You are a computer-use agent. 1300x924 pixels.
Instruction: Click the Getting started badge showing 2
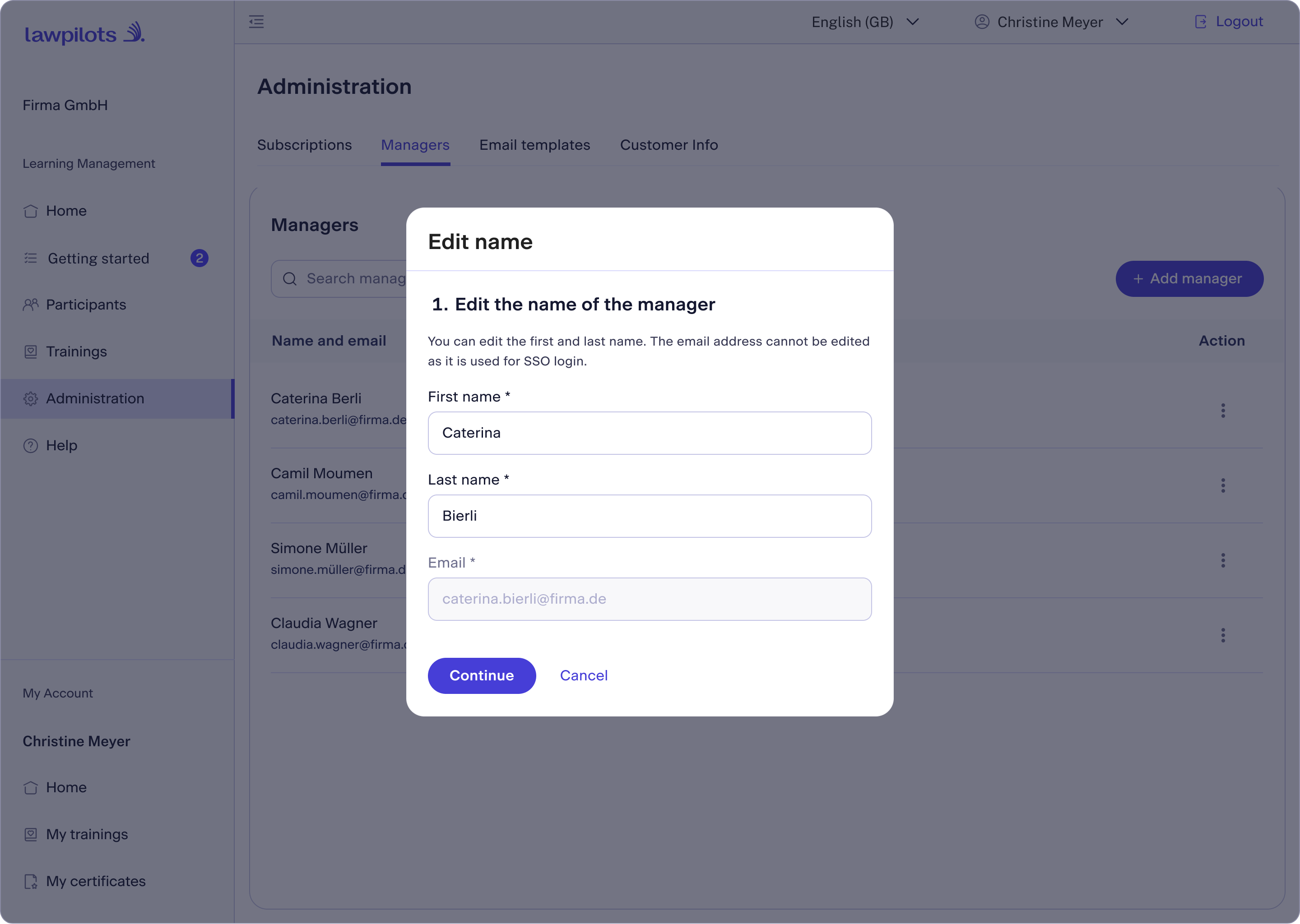[x=199, y=259]
